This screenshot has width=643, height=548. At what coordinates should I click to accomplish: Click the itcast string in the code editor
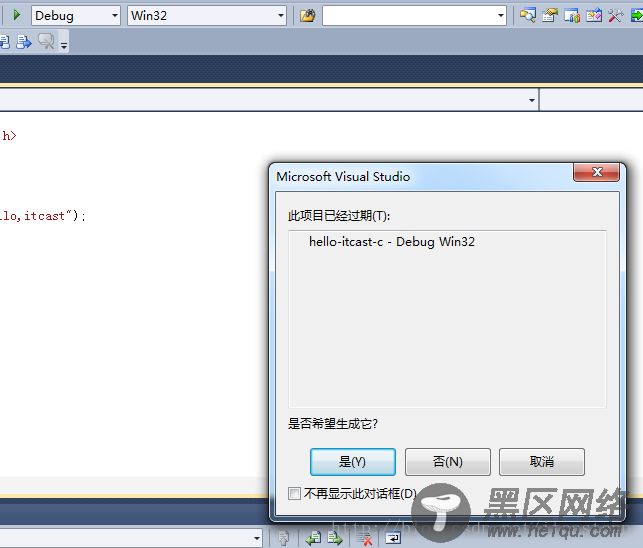(44, 216)
